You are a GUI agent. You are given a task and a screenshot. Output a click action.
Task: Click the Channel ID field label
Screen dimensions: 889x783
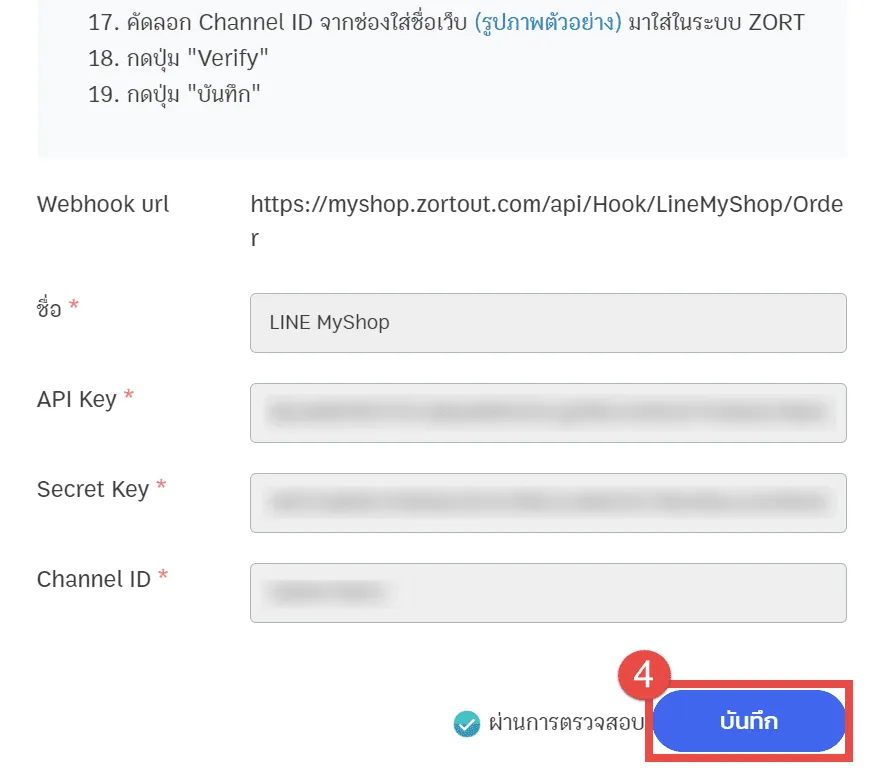click(94, 579)
